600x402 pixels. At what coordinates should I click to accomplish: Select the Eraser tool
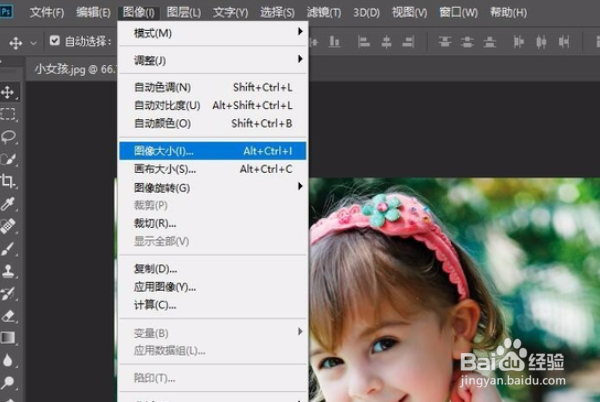pyautogui.click(x=8, y=316)
